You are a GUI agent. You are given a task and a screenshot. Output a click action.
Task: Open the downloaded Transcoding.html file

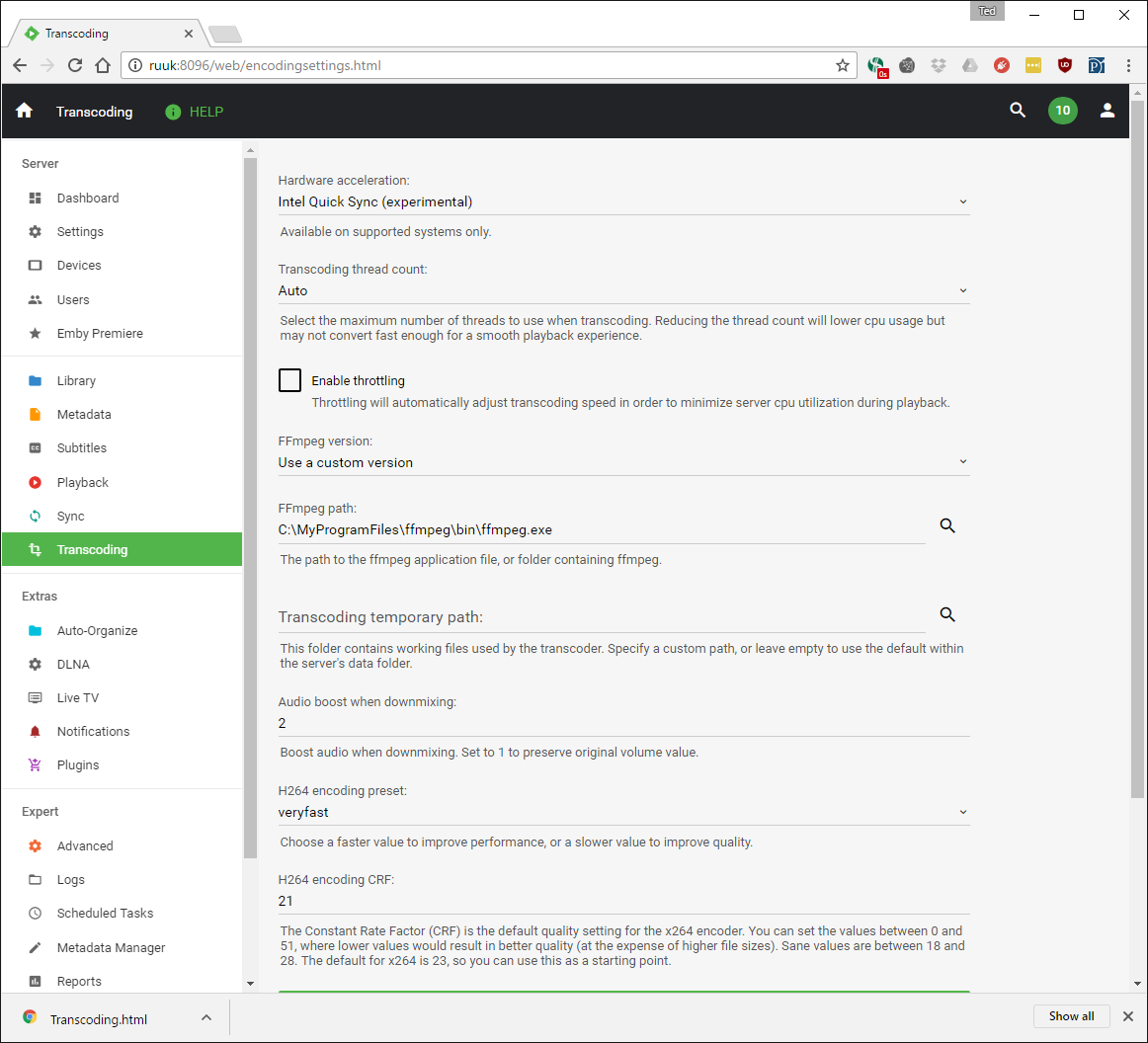tap(99, 1019)
